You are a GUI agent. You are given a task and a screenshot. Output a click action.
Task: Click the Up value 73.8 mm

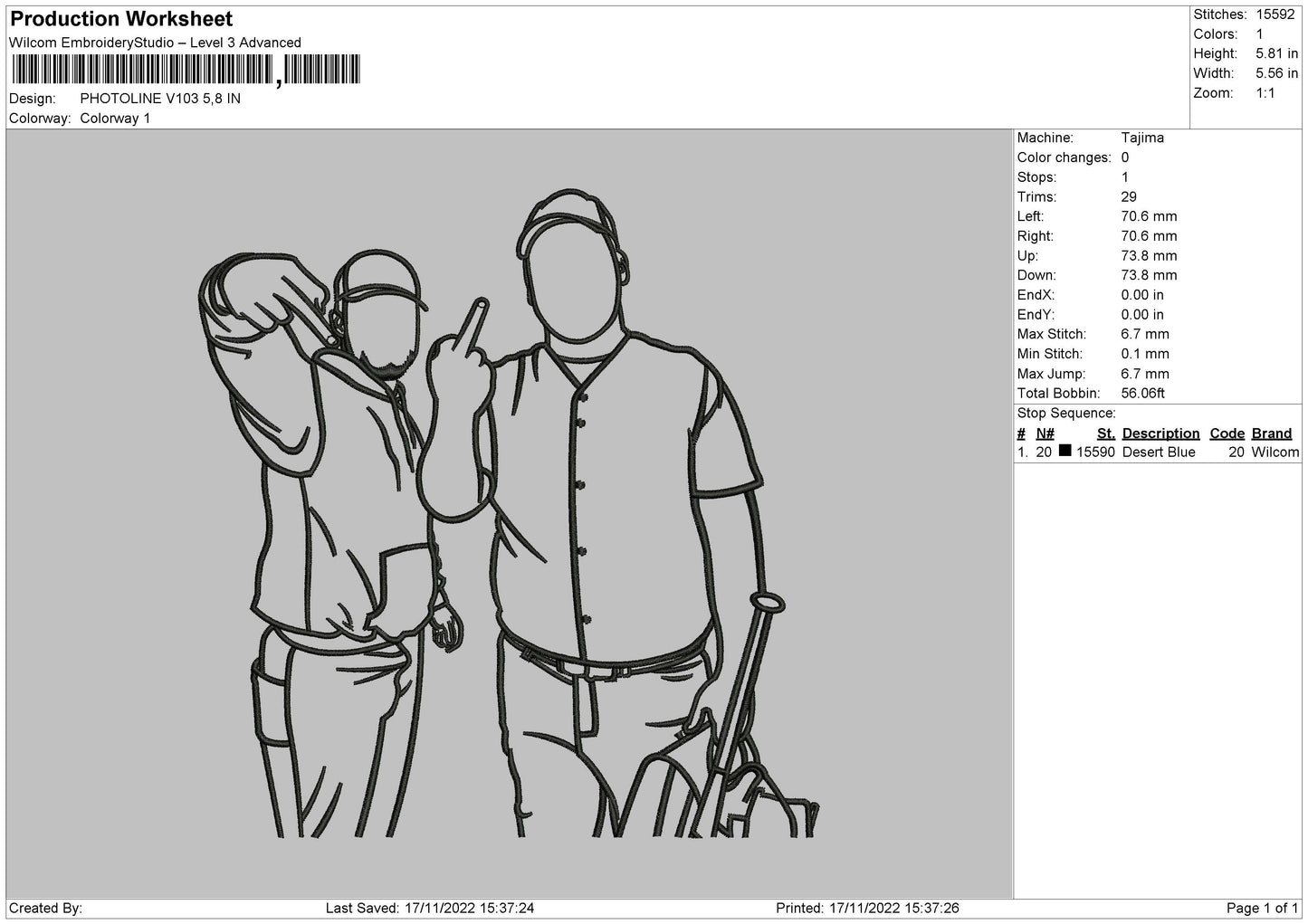[1149, 256]
